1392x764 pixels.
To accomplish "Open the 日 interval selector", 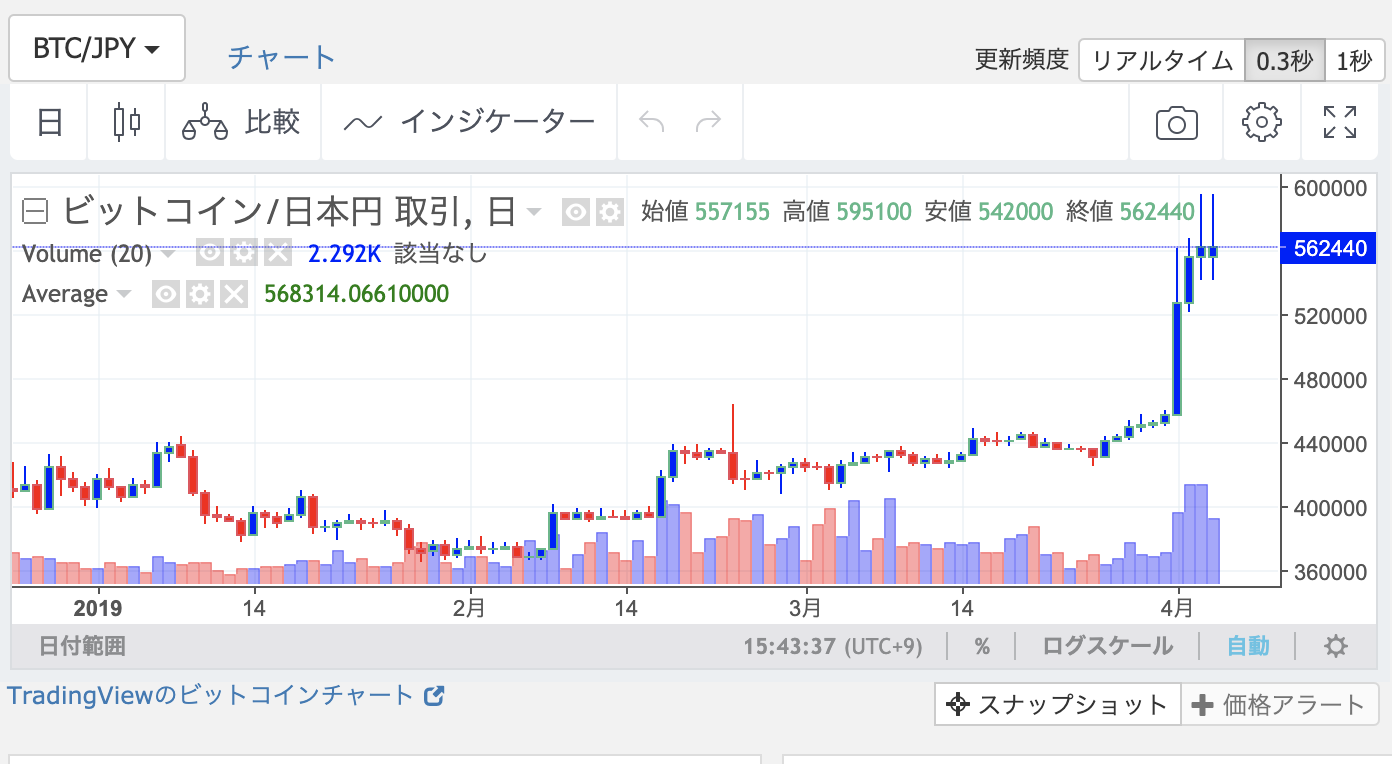I will tap(49, 122).
